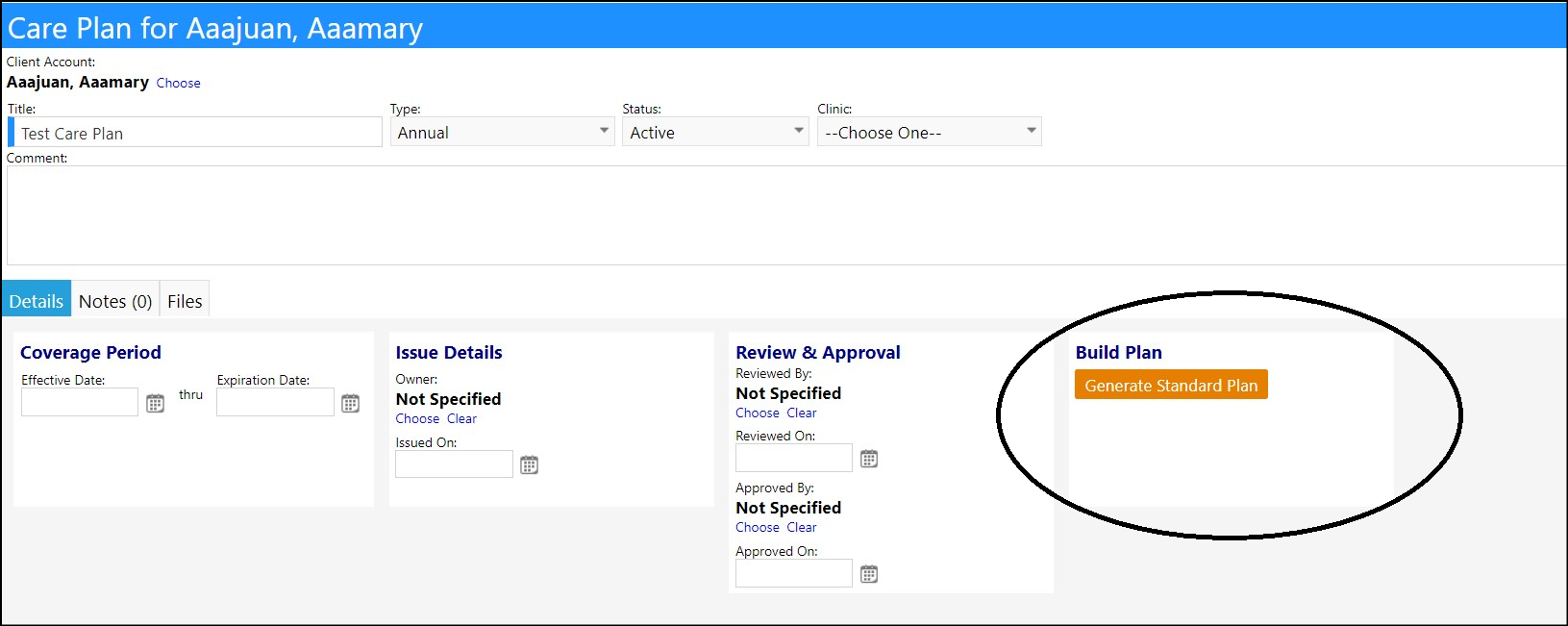This screenshot has width=1568, height=626.
Task: Click the Effective Date input field
Action: (x=80, y=402)
